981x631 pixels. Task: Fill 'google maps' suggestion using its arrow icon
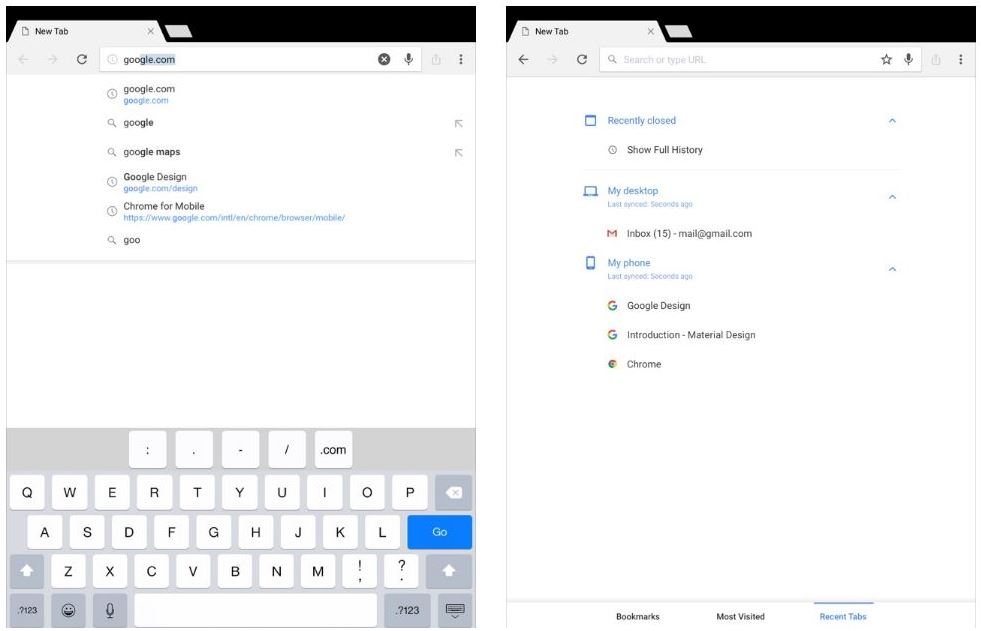(x=459, y=153)
